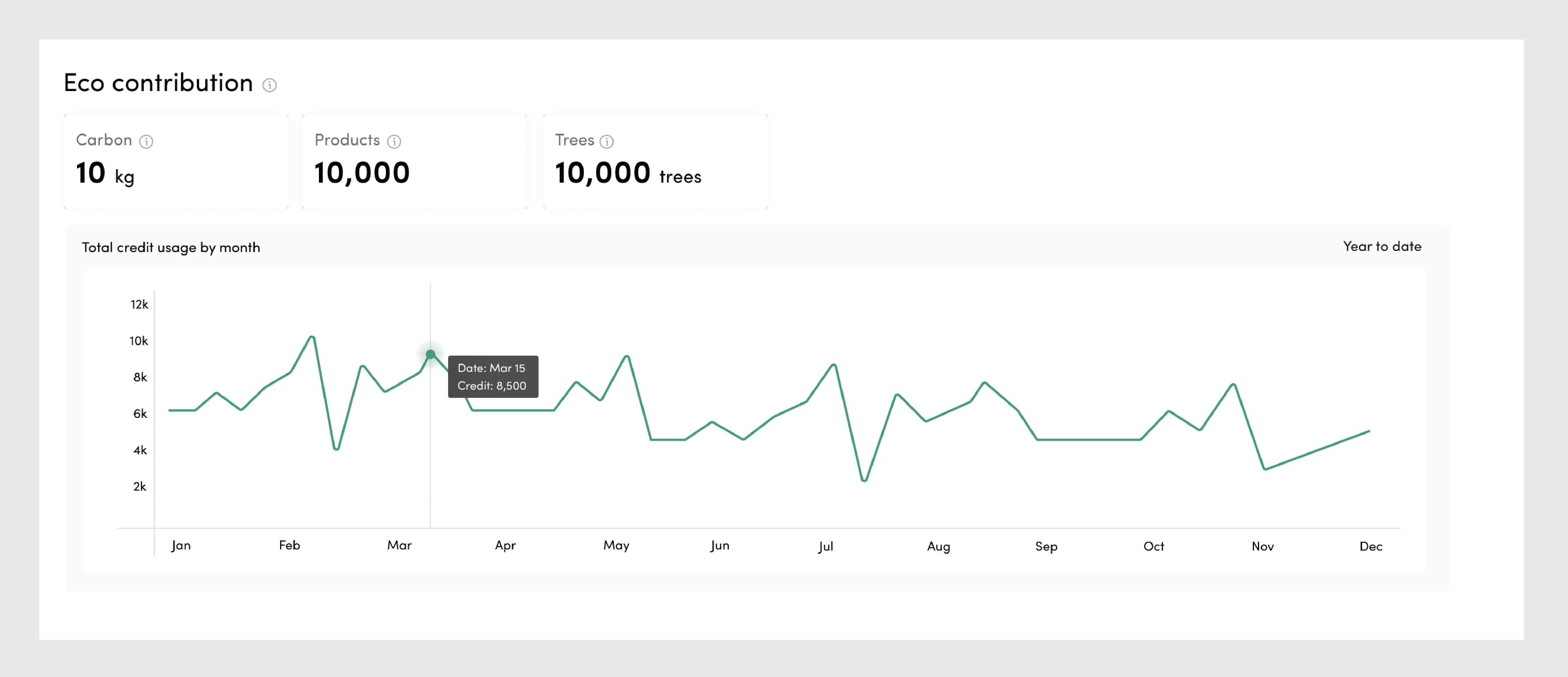Click the Trees info icon
Image resolution: width=1568 pixels, height=677 pixels.
click(x=607, y=142)
